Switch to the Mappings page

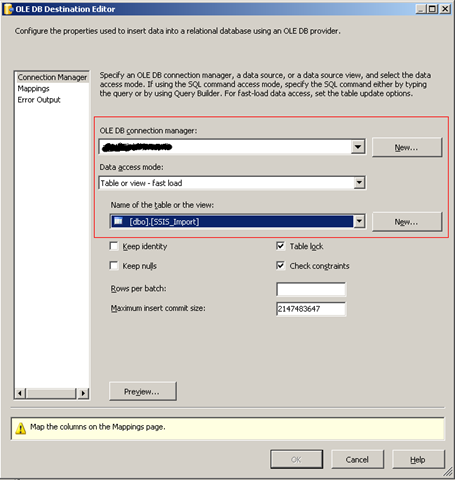point(33,89)
